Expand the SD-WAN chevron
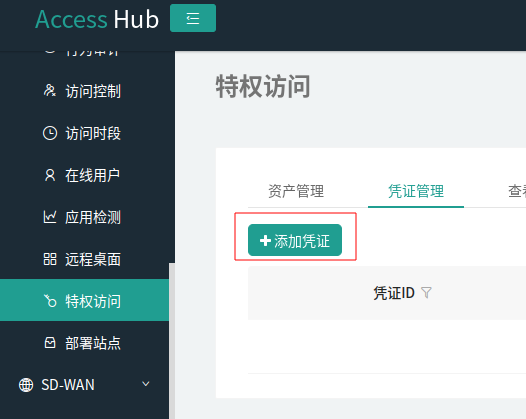The width and height of the screenshot is (526, 419). (x=146, y=384)
